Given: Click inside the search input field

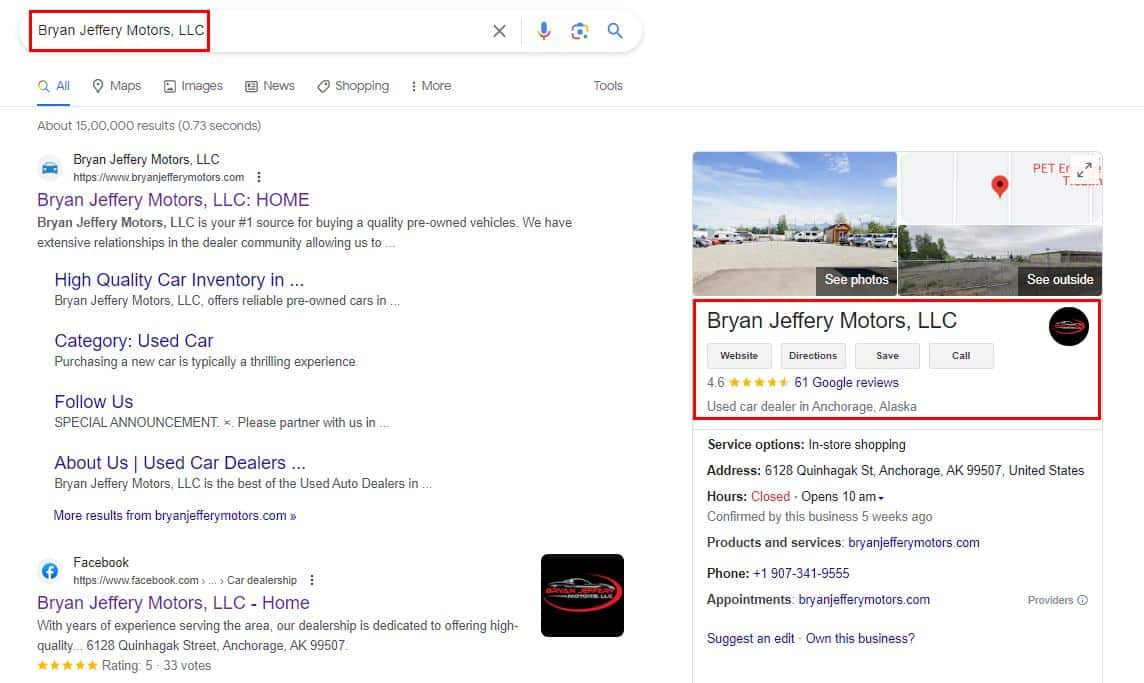Looking at the screenshot, I should [x=259, y=31].
